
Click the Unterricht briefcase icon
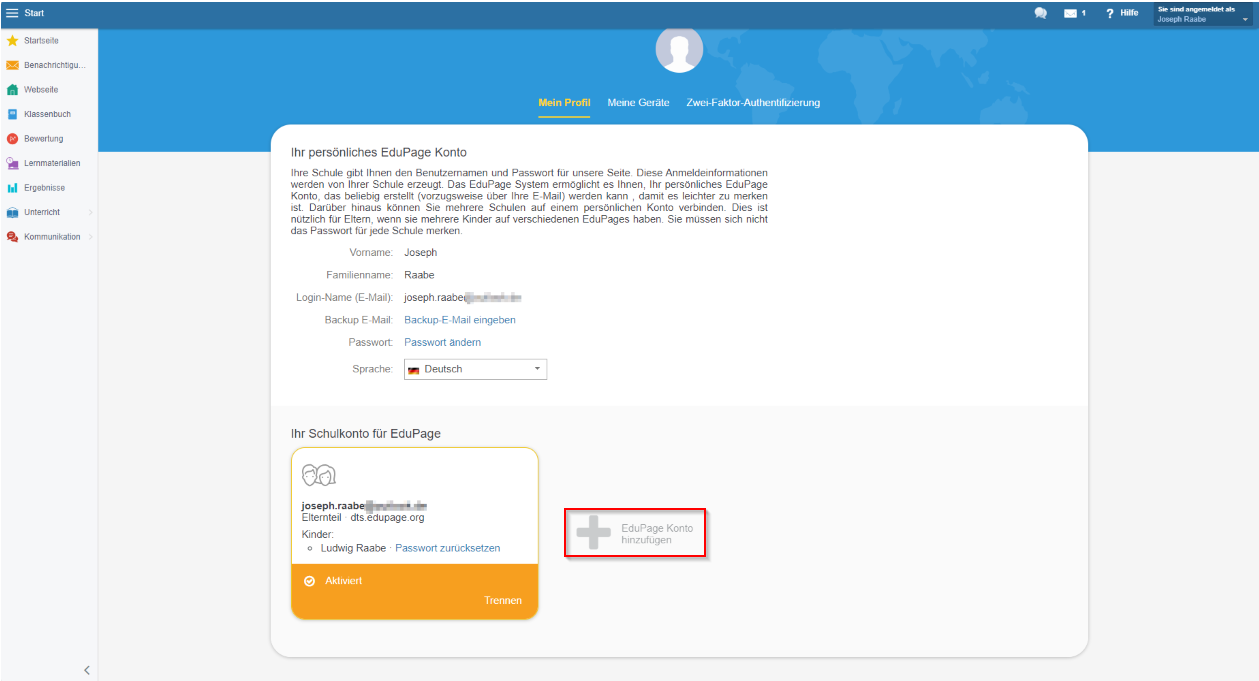12,212
